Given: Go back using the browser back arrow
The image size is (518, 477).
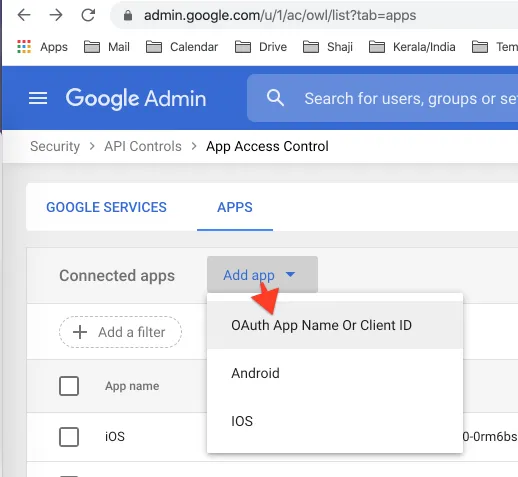Looking at the screenshot, I should point(24,15).
